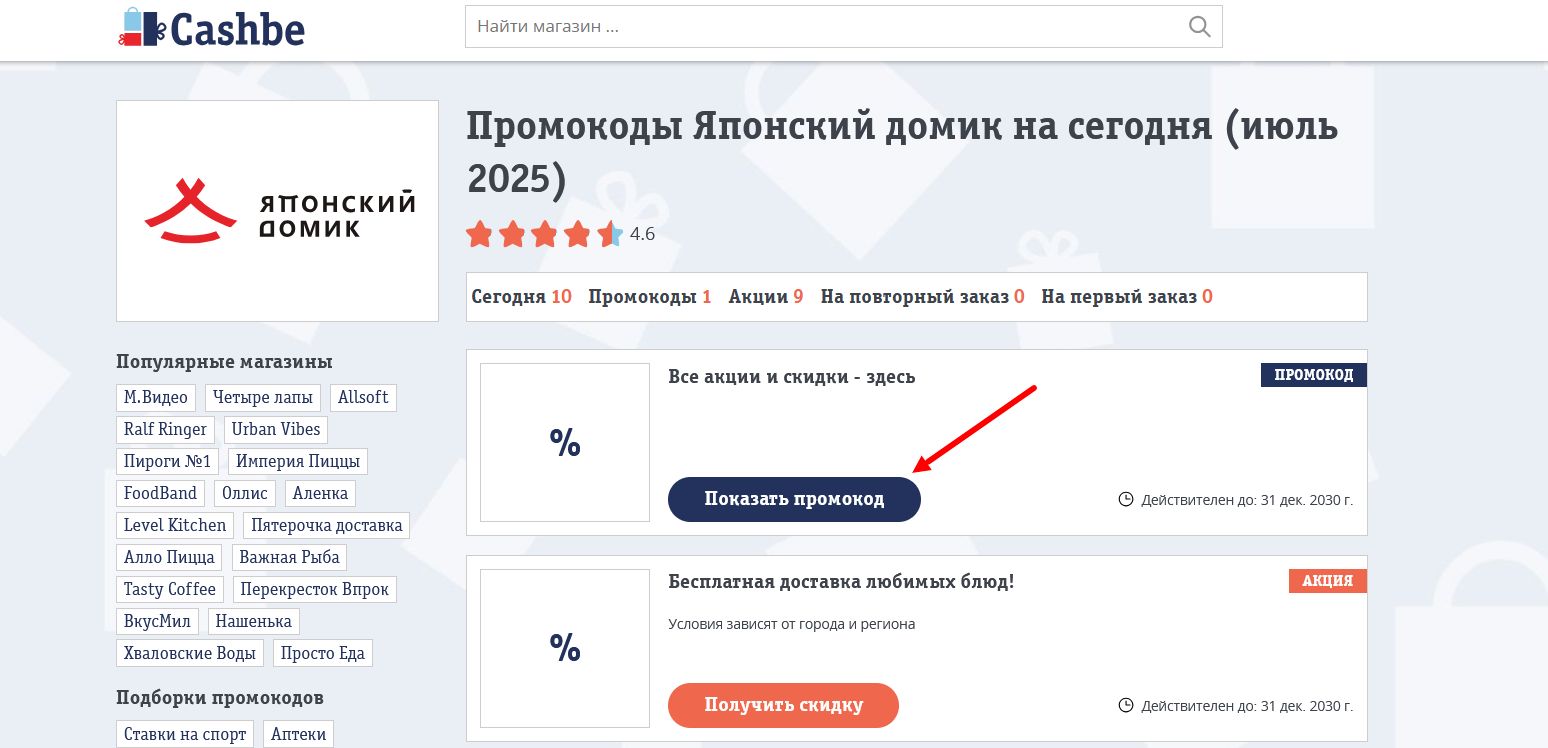Screen dimensions: 1548x748
Task: Click percent thumbnail of free delivery offer
Action: click(565, 648)
